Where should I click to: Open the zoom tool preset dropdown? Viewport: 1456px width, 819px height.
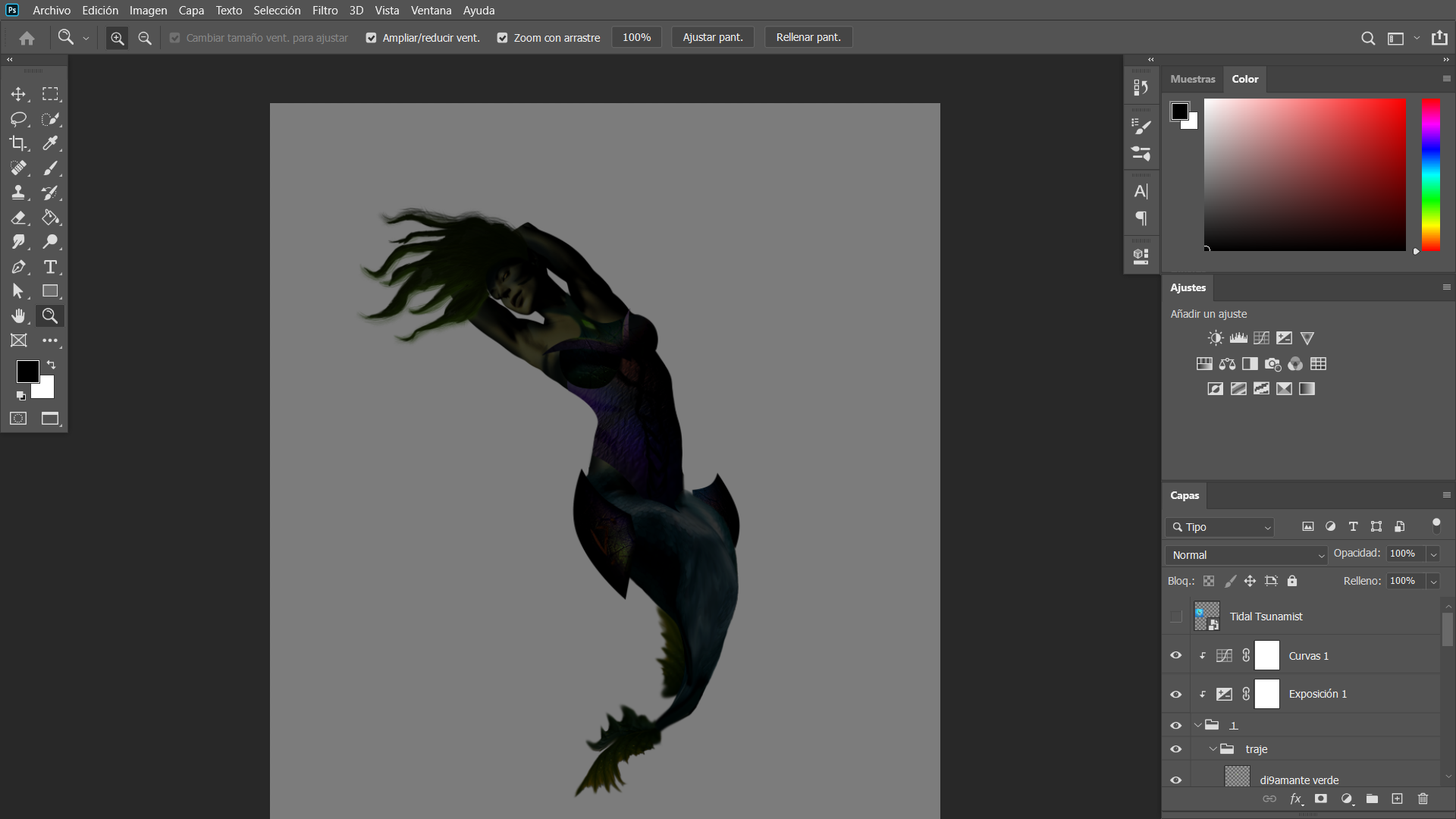pyautogui.click(x=86, y=38)
